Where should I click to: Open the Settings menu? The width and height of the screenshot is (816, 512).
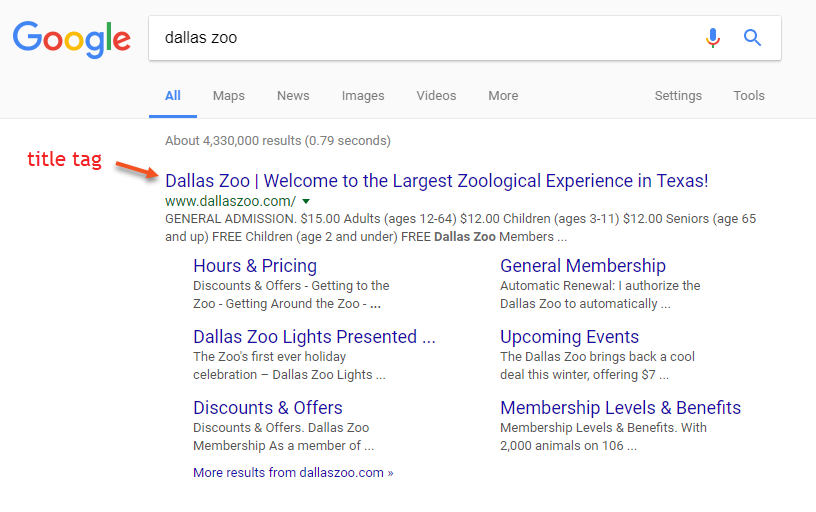(678, 96)
